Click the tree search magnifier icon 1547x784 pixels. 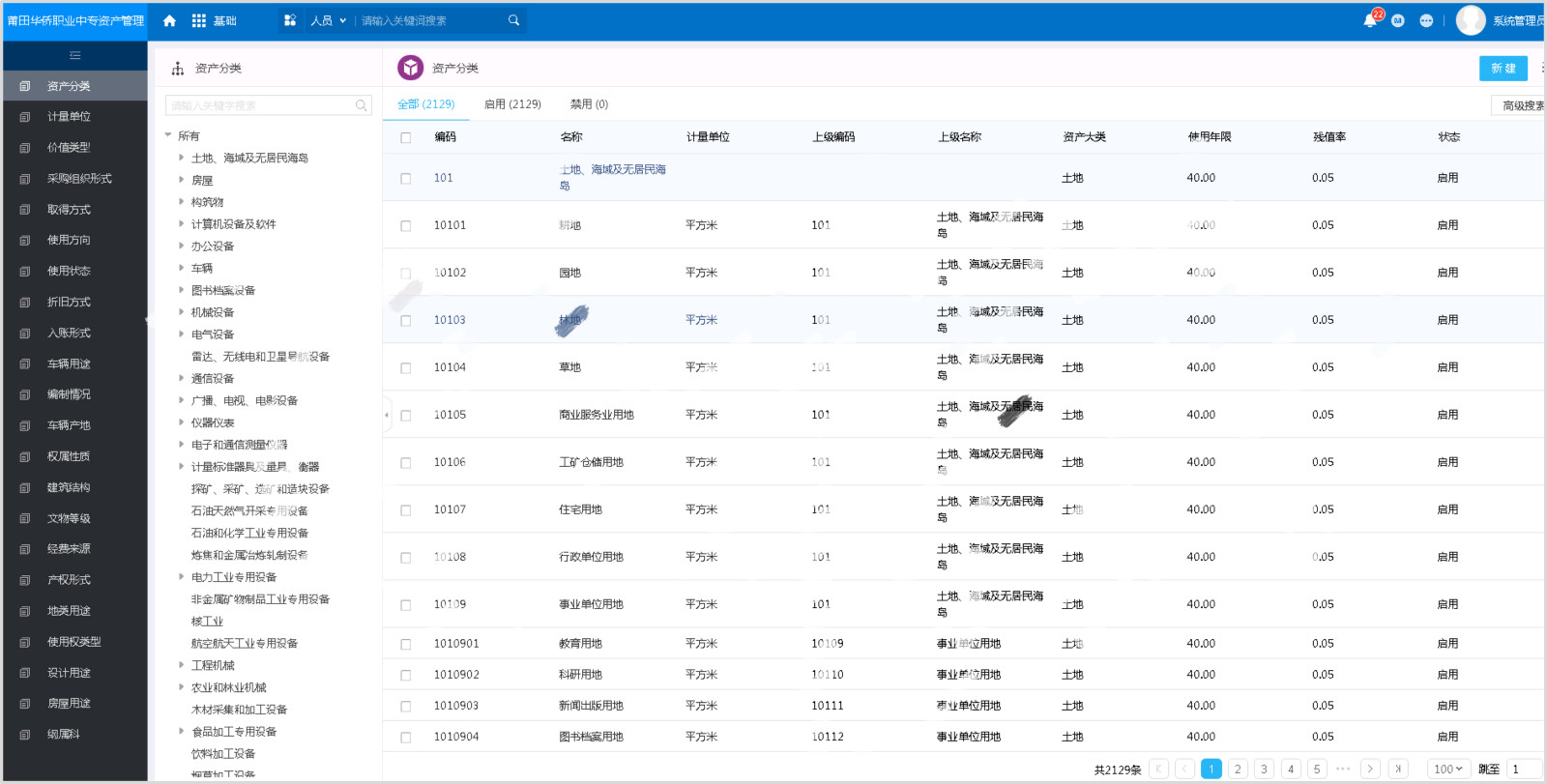point(361,105)
